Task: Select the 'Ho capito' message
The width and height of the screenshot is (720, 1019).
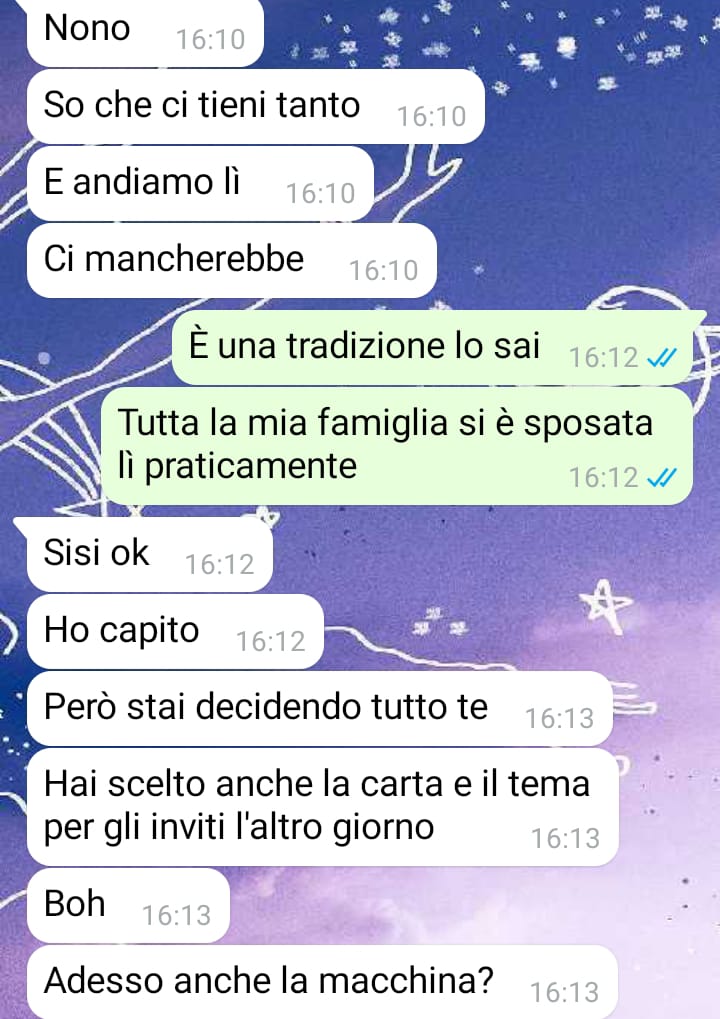Action: [175, 632]
